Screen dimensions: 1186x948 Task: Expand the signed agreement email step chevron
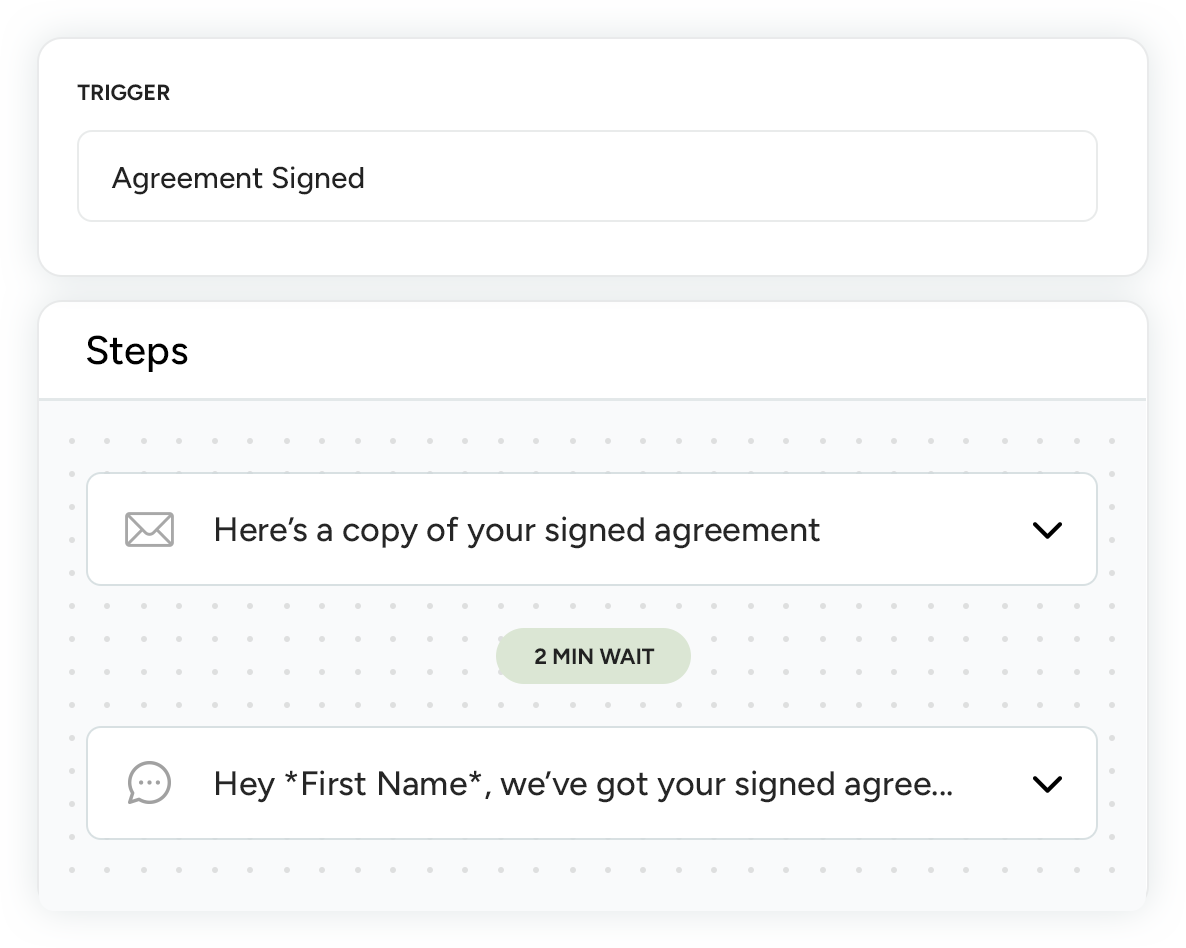click(1046, 530)
